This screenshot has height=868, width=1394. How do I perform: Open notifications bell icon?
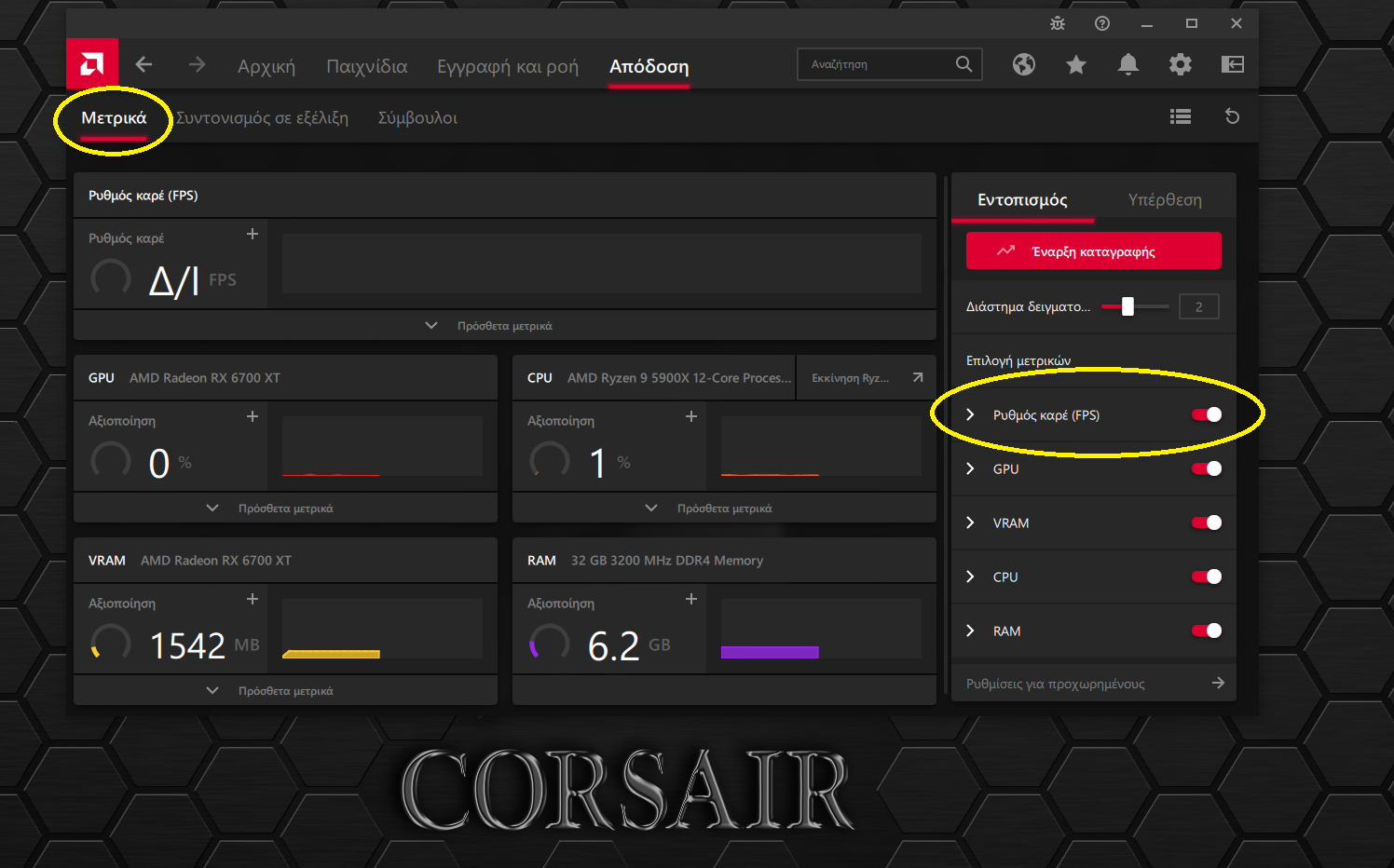[x=1128, y=64]
